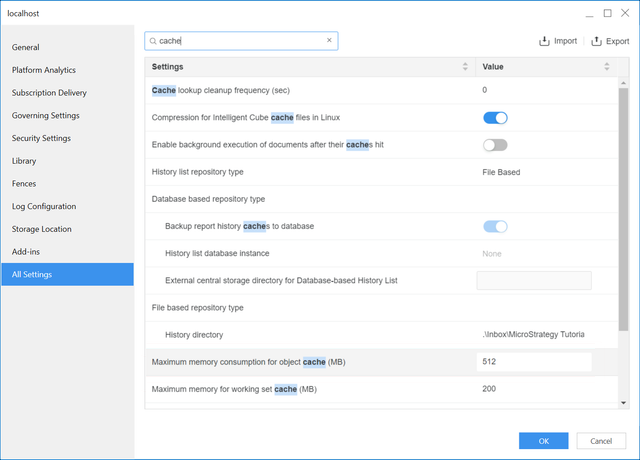Click the Import icon

point(545,41)
